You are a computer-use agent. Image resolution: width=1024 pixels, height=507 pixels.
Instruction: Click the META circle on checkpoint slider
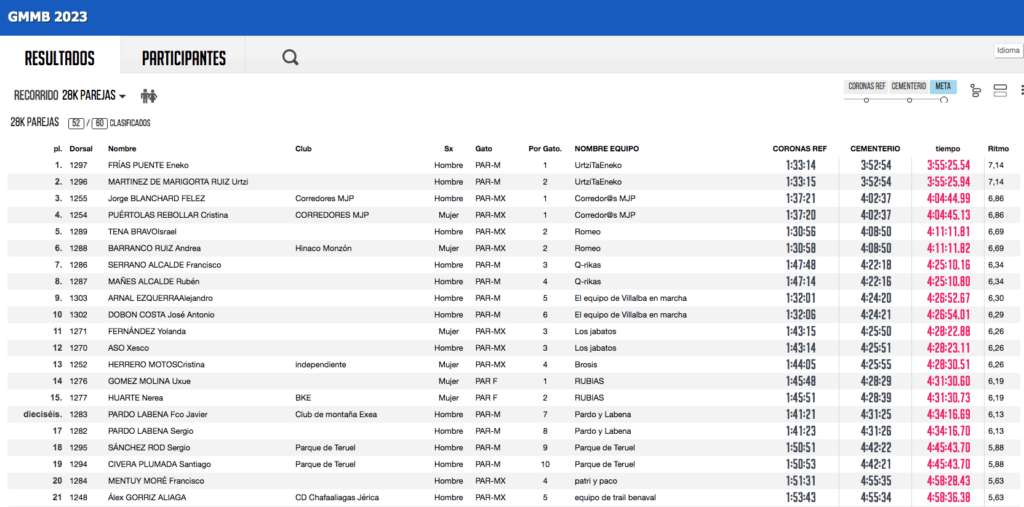[942, 99]
